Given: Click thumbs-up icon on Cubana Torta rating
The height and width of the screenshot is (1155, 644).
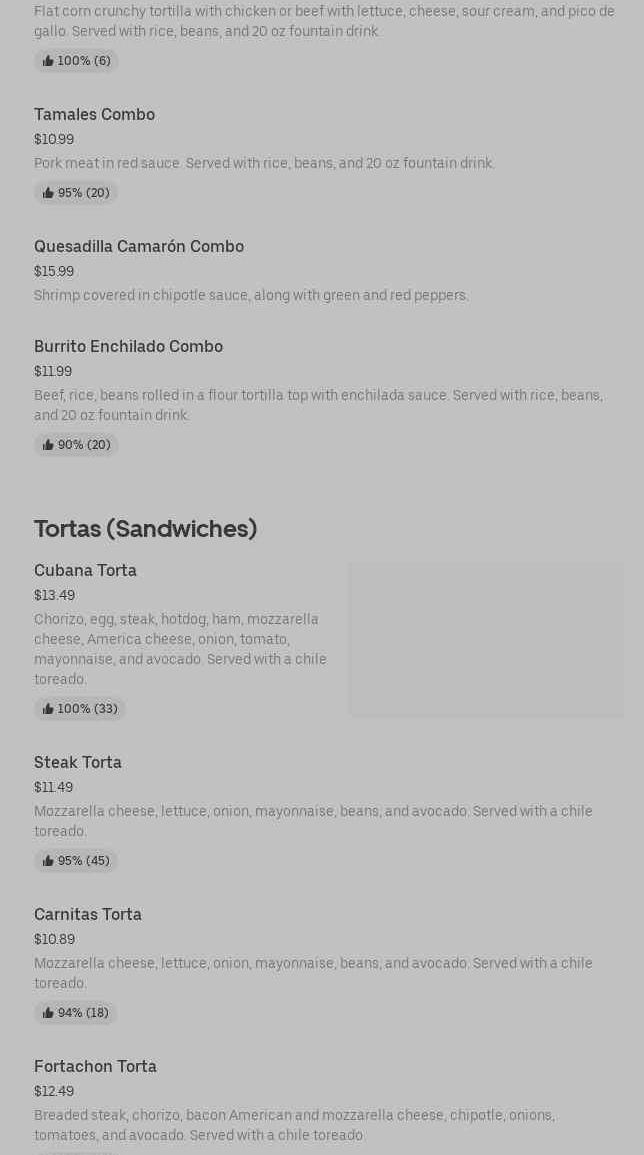Looking at the screenshot, I should (x=48, y=709).
